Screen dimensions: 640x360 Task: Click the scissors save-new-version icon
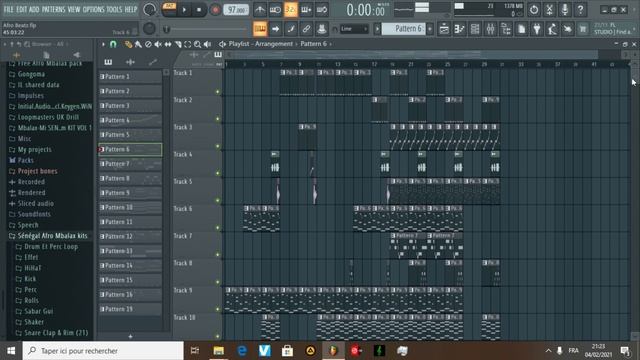pos(549,9)
